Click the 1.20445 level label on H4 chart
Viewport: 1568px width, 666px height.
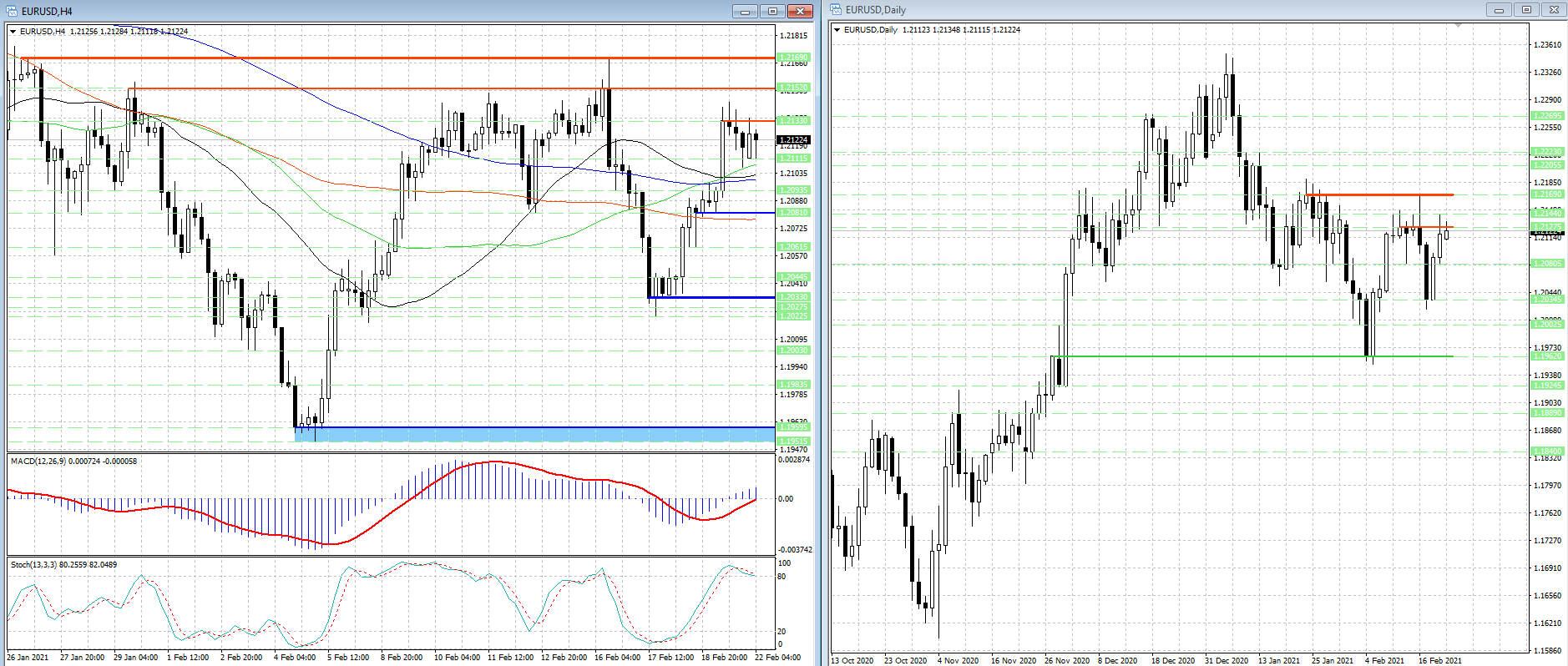(792, 277)
